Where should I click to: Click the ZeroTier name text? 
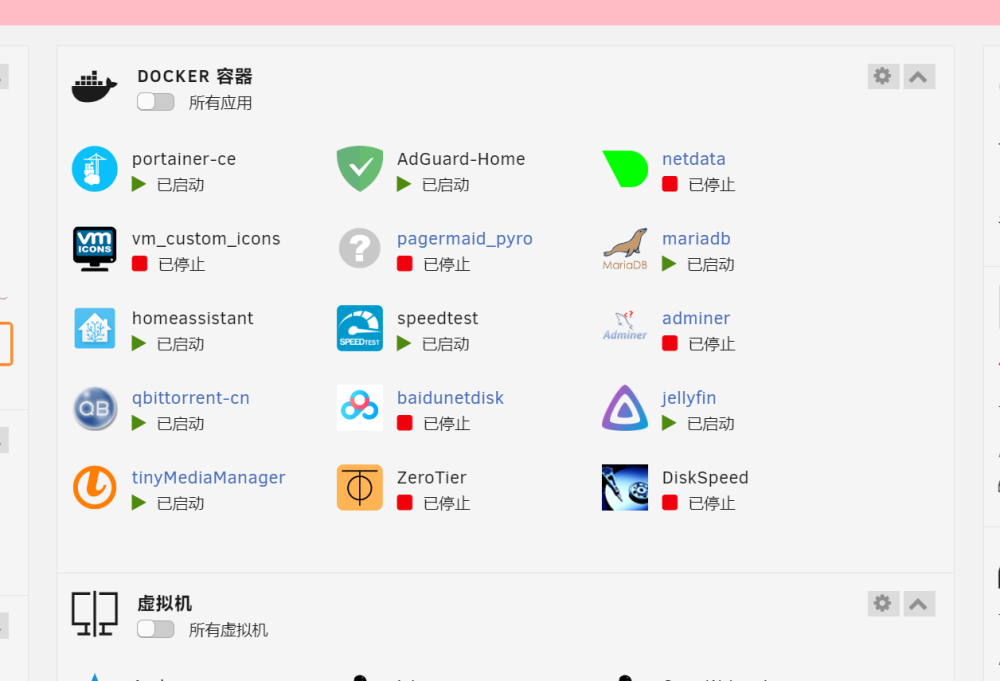click(432, 478)
